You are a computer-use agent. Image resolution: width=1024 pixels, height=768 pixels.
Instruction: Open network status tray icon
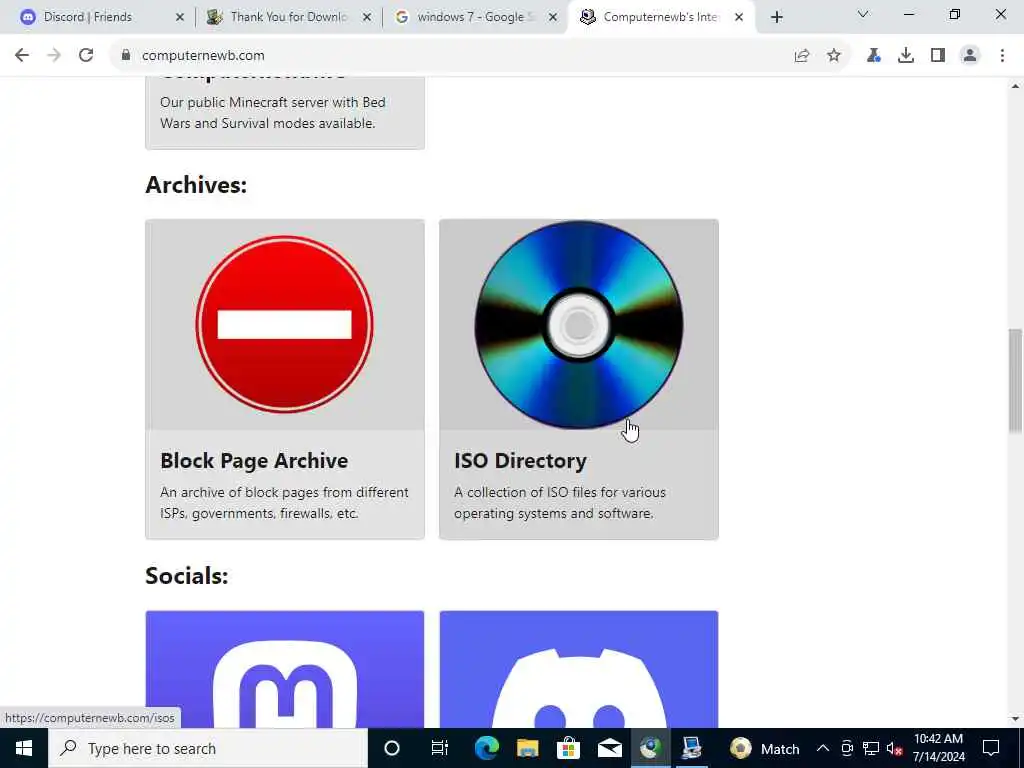[x=871, y=748]
